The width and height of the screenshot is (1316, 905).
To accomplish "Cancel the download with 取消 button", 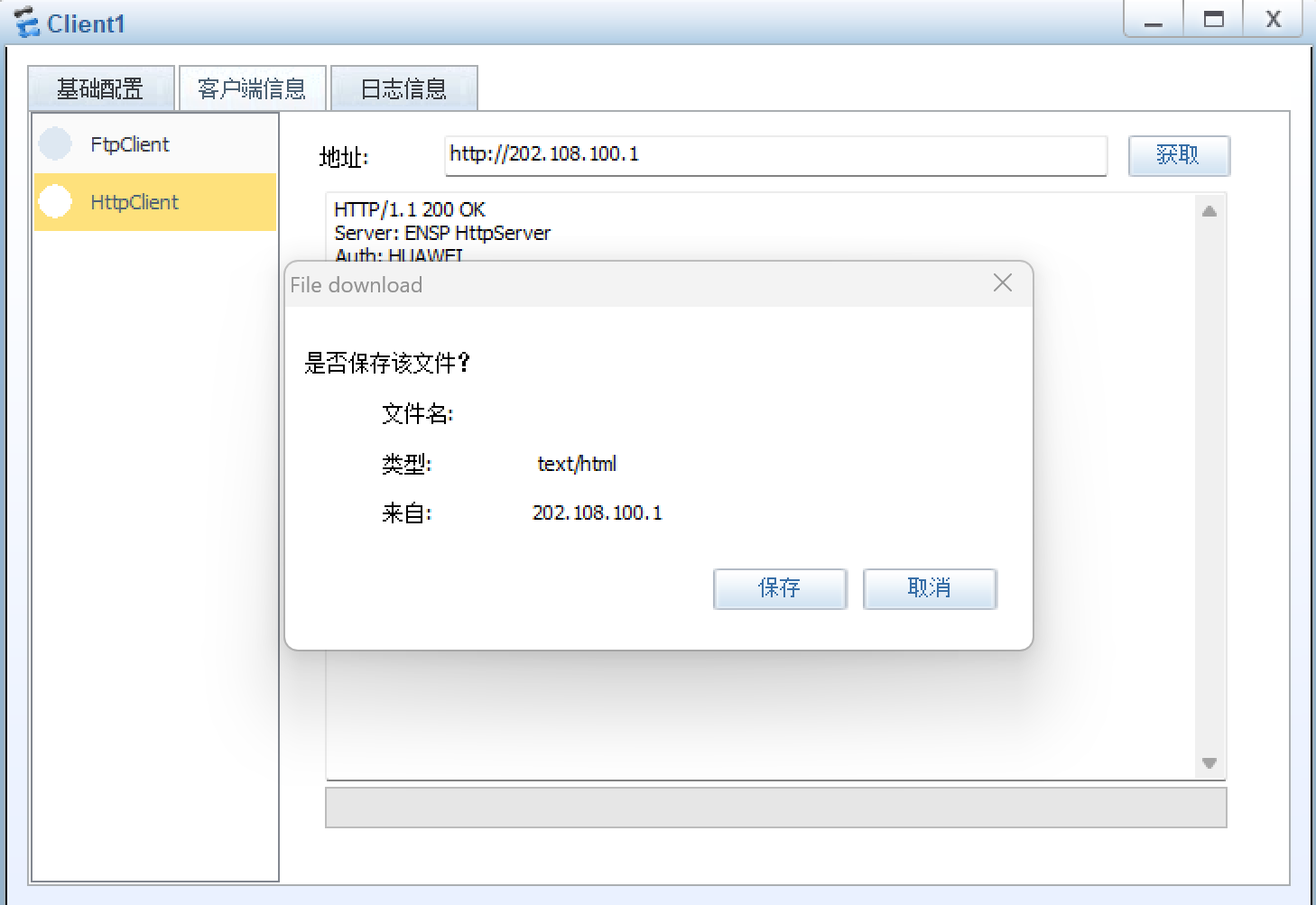I will click(x=929, y=588).
